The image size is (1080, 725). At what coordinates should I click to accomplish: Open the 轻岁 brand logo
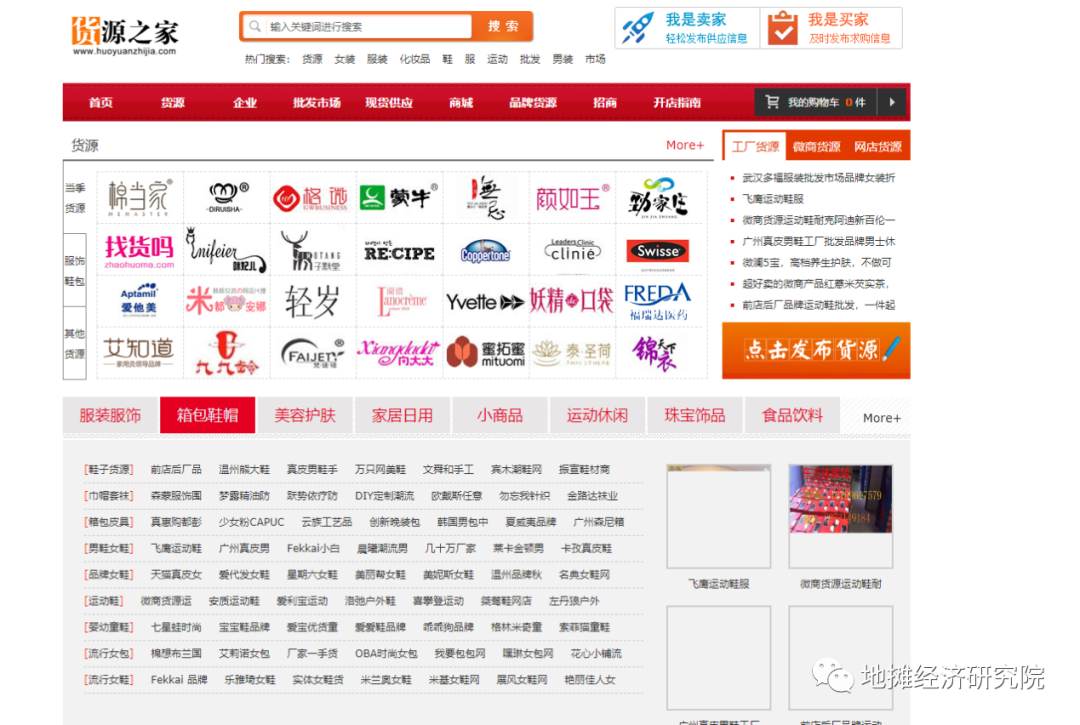point(312,302)
